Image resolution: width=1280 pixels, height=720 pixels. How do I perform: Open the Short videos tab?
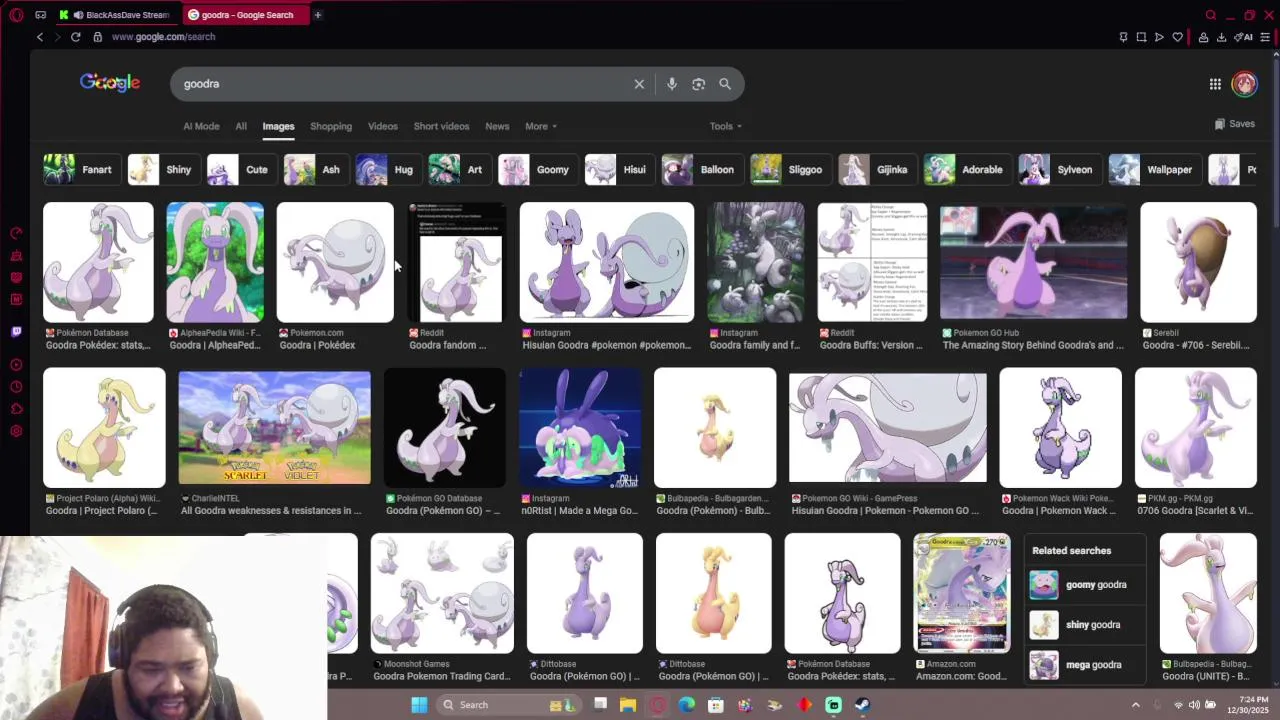pos(441,126)
